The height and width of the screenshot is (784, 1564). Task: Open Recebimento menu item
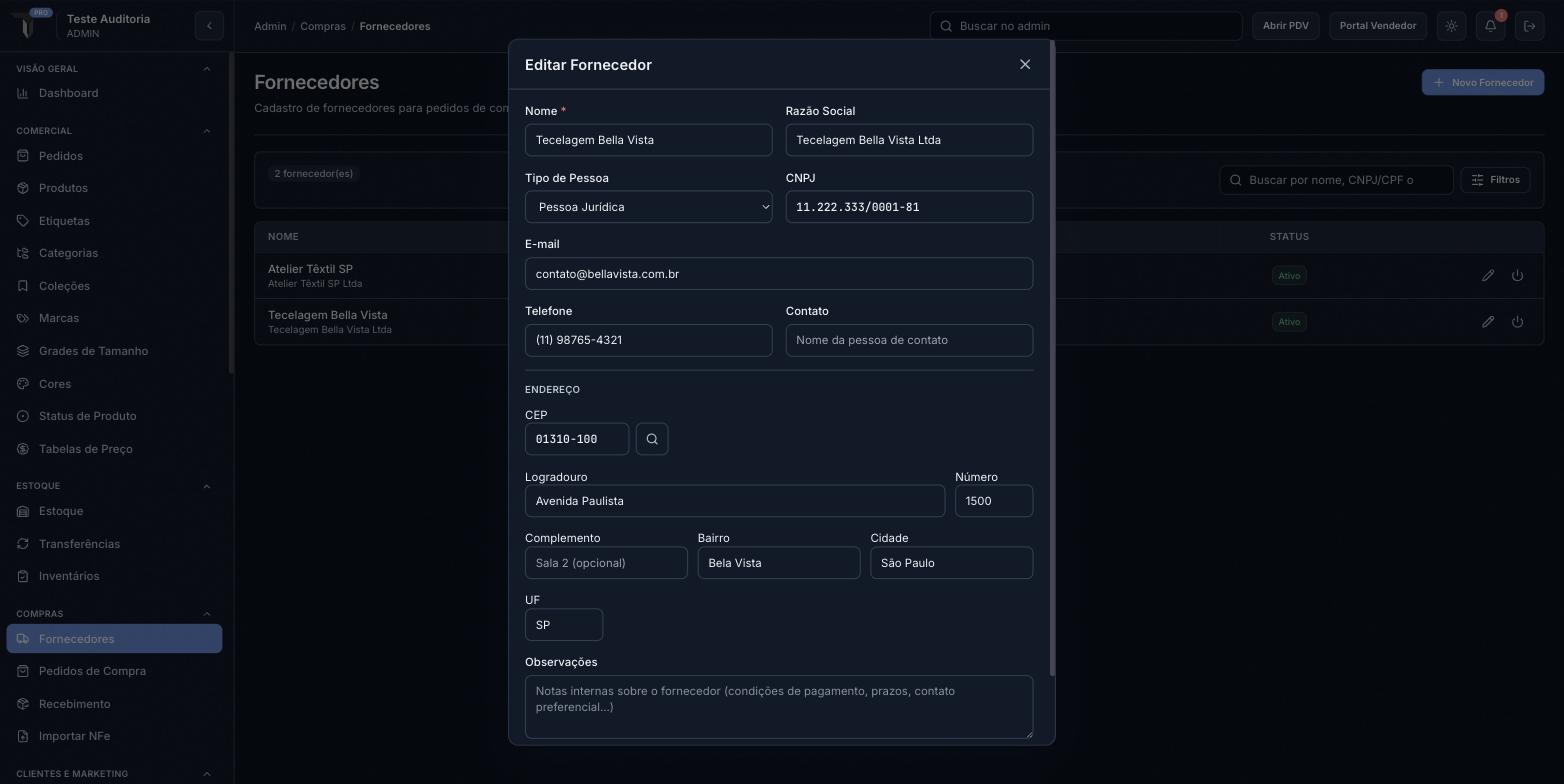click(x=114, y=704)
